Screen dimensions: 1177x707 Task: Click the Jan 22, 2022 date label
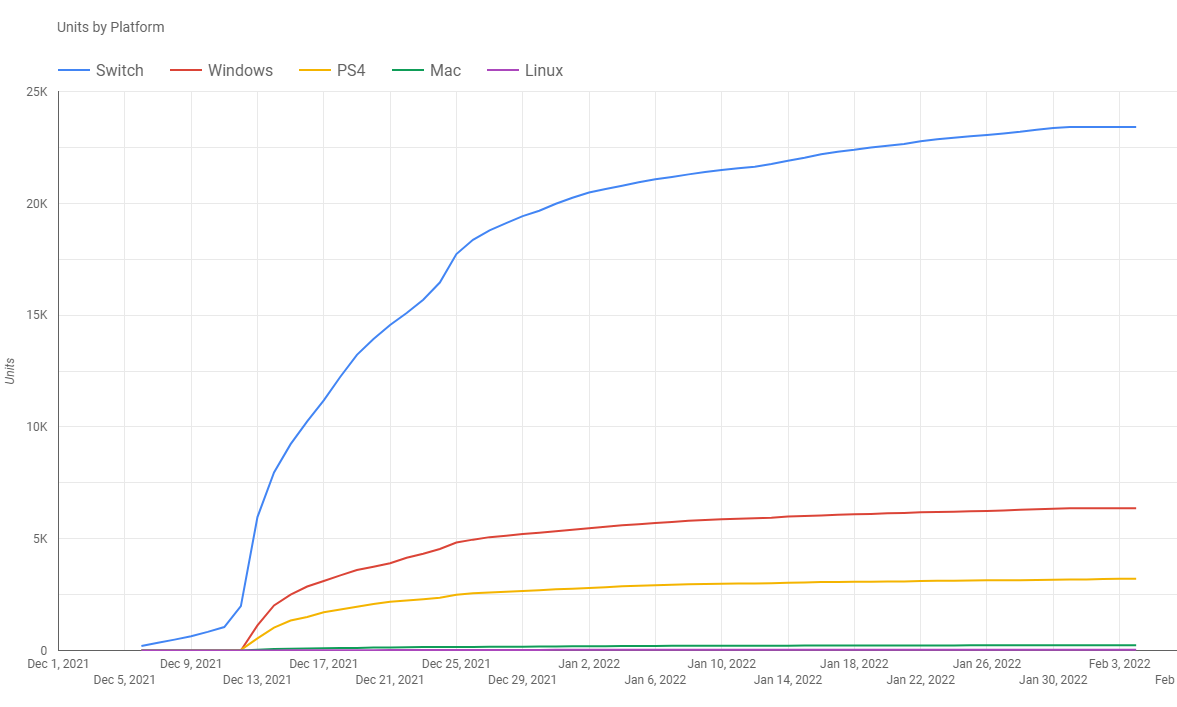tap(920, 680)
